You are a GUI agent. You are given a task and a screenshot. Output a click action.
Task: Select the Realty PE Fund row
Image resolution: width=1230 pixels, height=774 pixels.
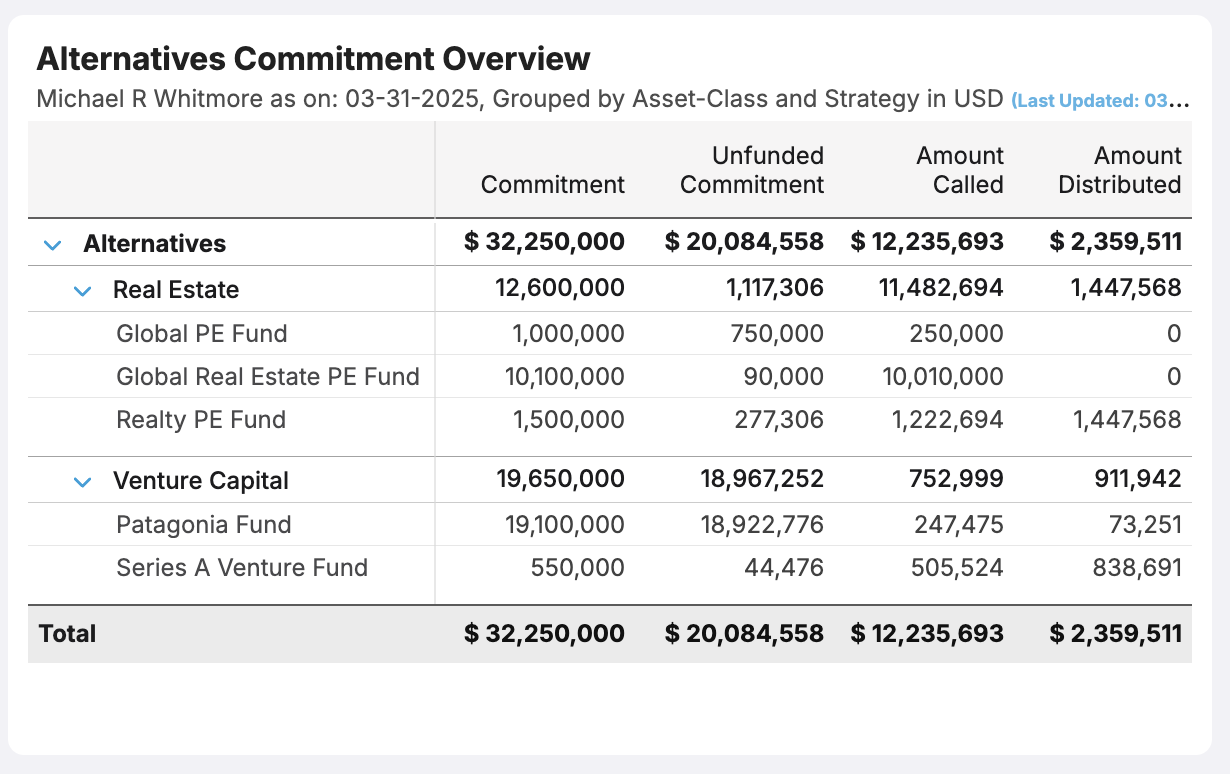201,420
